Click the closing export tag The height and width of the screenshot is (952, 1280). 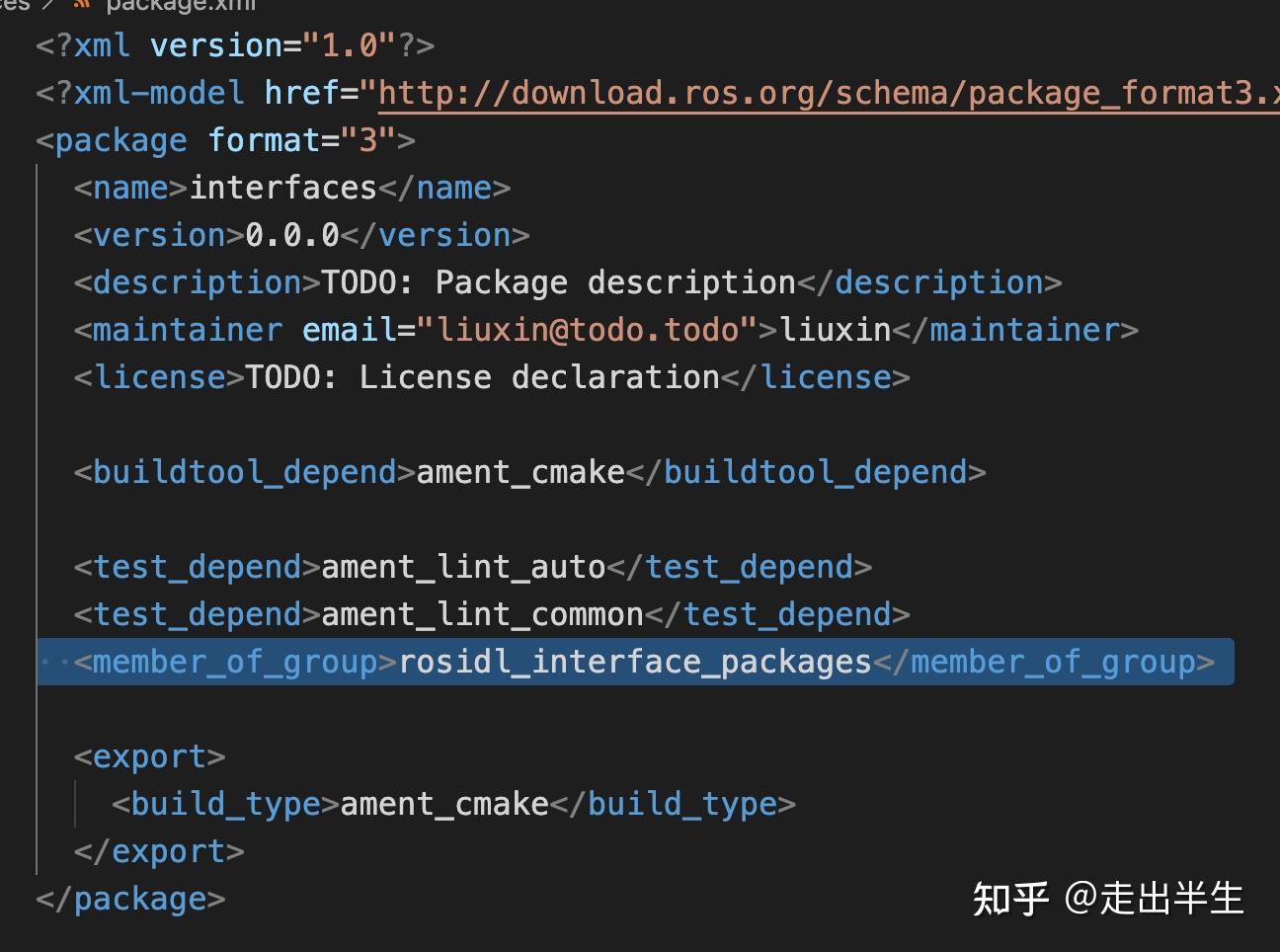click(159, 851)
